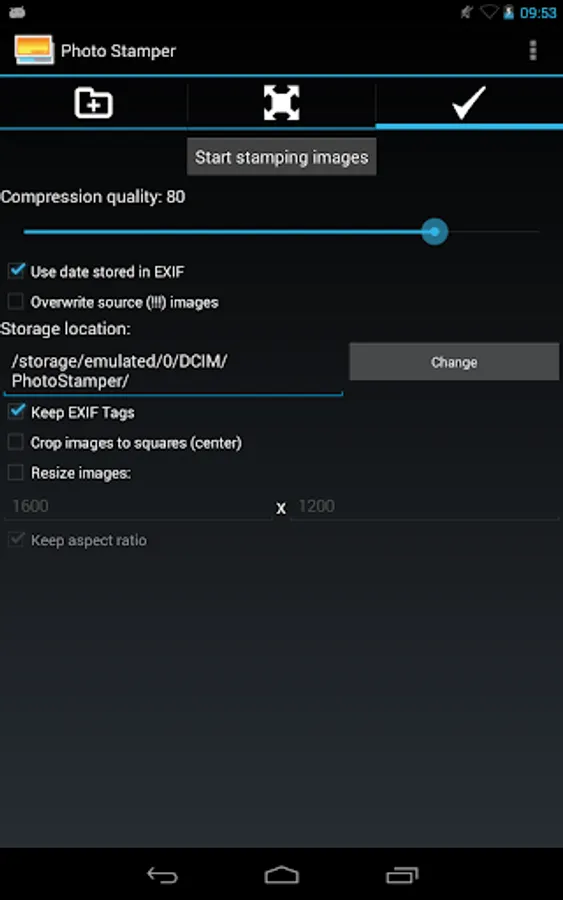Screen dimensions: 563x900
Task: Open the recent apps navigation icon
Action: 402,875
